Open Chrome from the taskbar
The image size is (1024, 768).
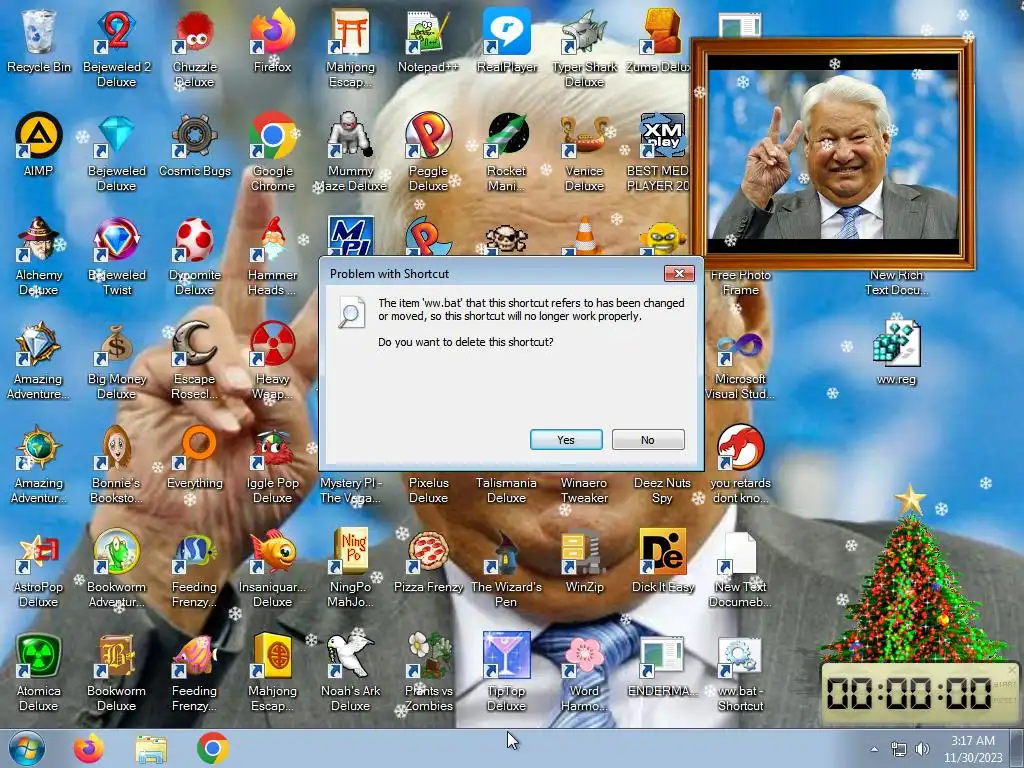[x=213, y=748]
